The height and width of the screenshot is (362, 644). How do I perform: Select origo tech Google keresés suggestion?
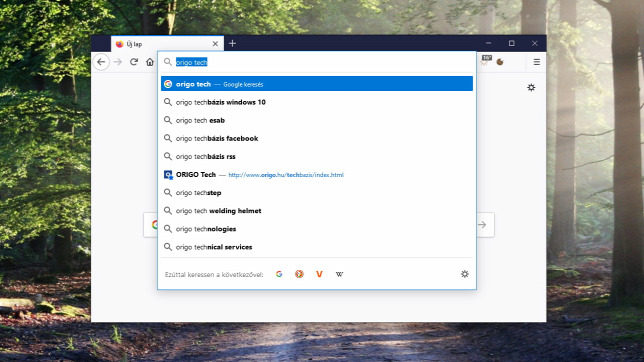click(x=317, y=84)
